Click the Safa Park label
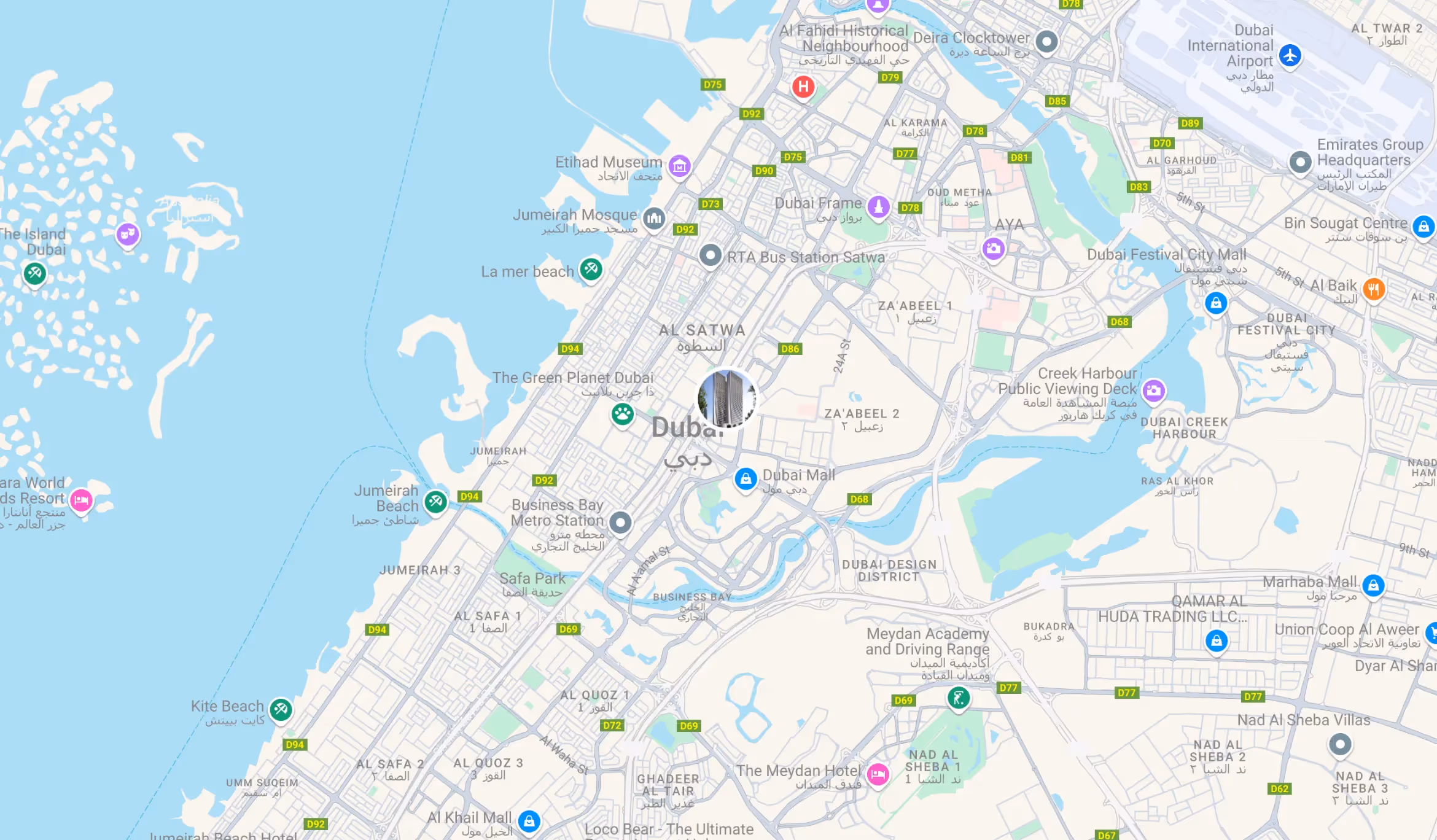Viewport: 1437px width, 840px height. pyautogui.click(x=532, y=578)
